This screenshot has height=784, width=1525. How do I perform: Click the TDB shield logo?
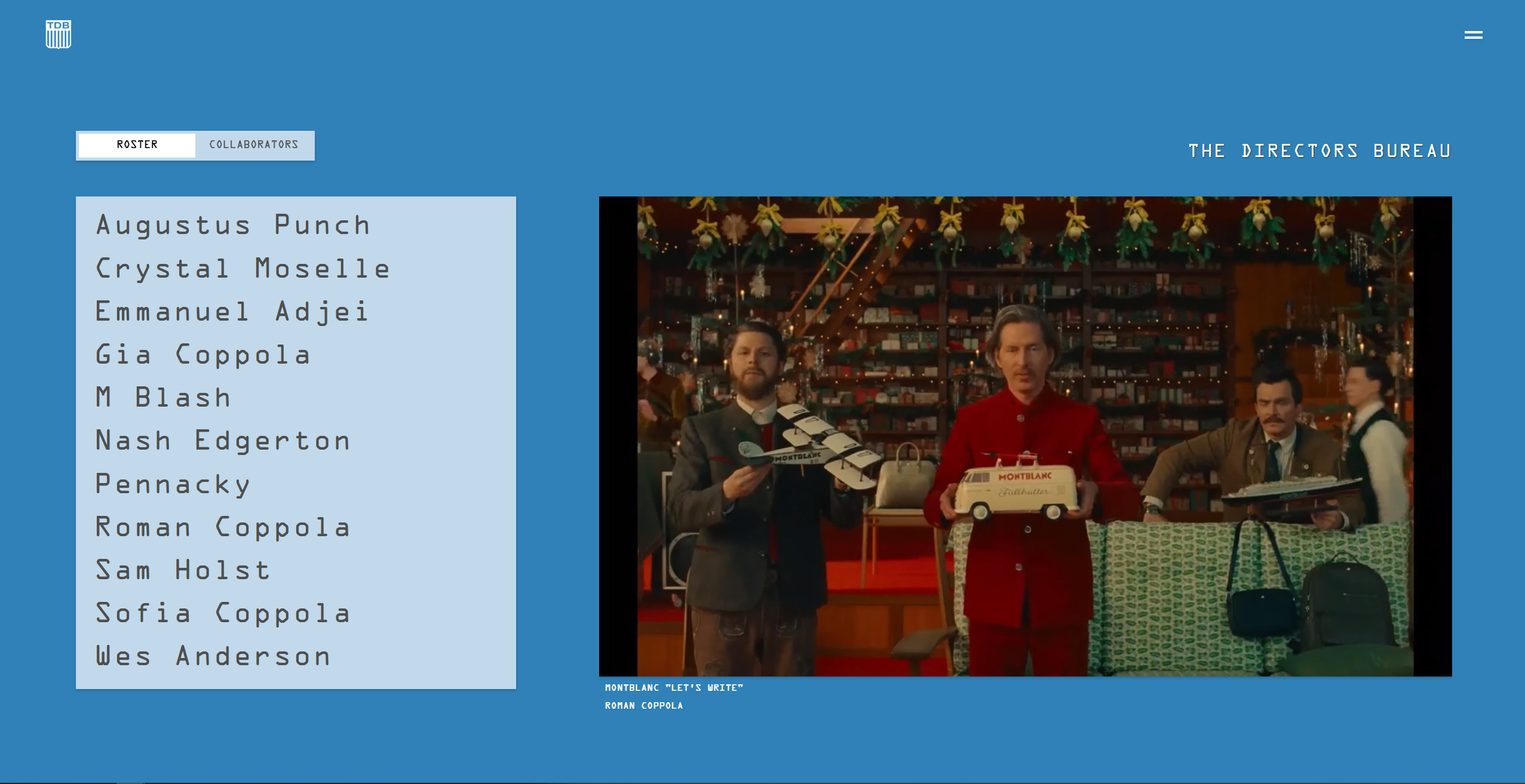[x=59, y=34]
